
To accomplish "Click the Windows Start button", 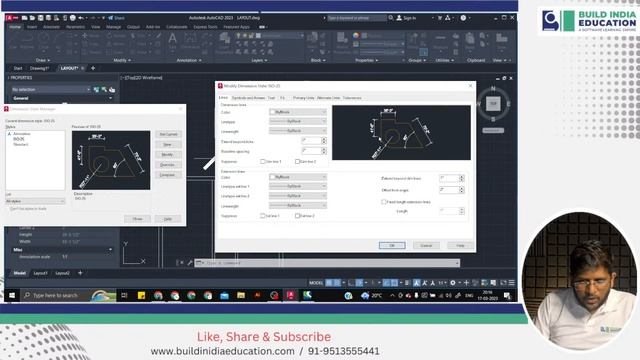I will tap(12, 295).
